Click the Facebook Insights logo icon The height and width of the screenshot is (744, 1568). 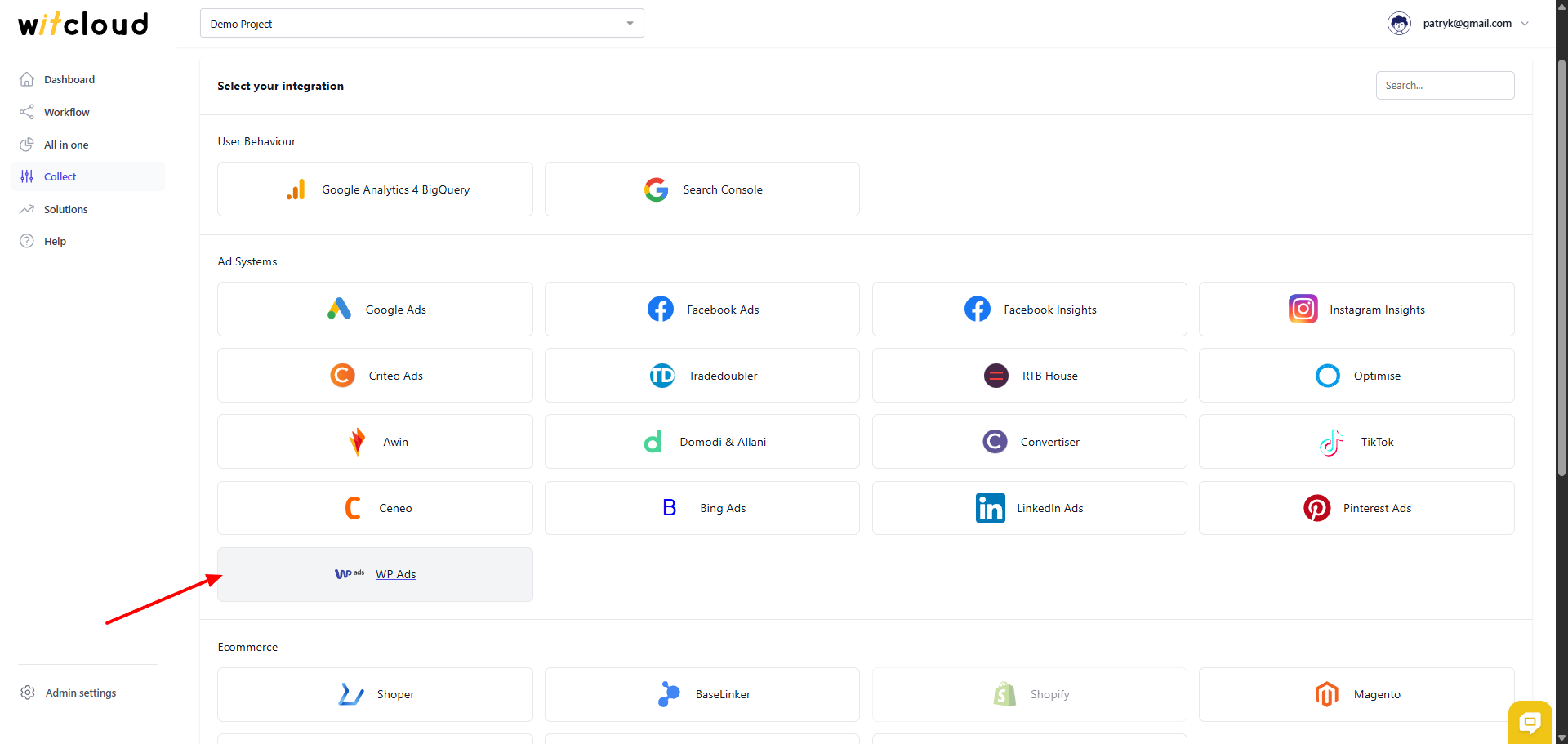[x=978, y=310]
